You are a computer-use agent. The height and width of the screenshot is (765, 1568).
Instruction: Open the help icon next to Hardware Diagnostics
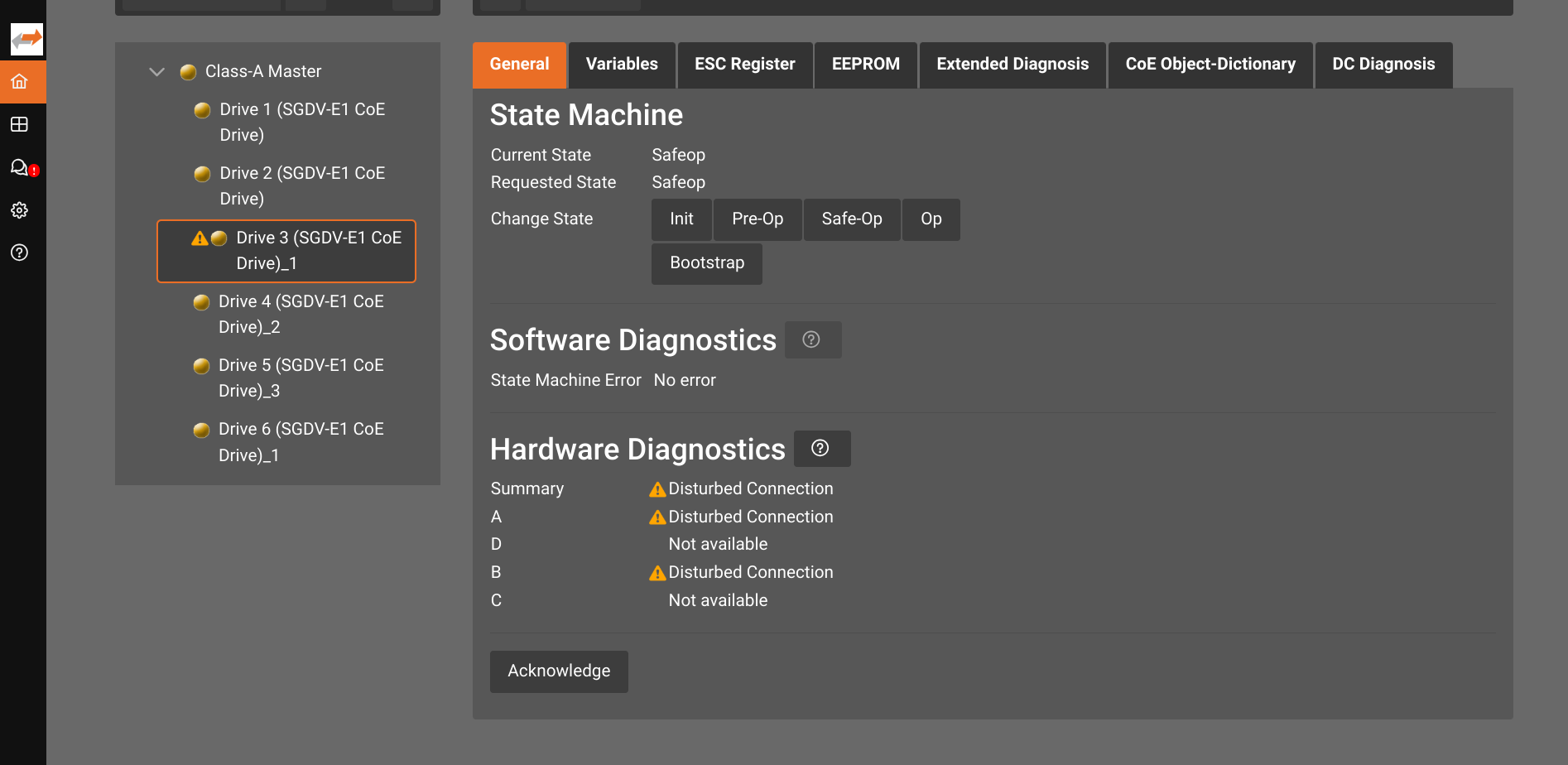point(821,448)
